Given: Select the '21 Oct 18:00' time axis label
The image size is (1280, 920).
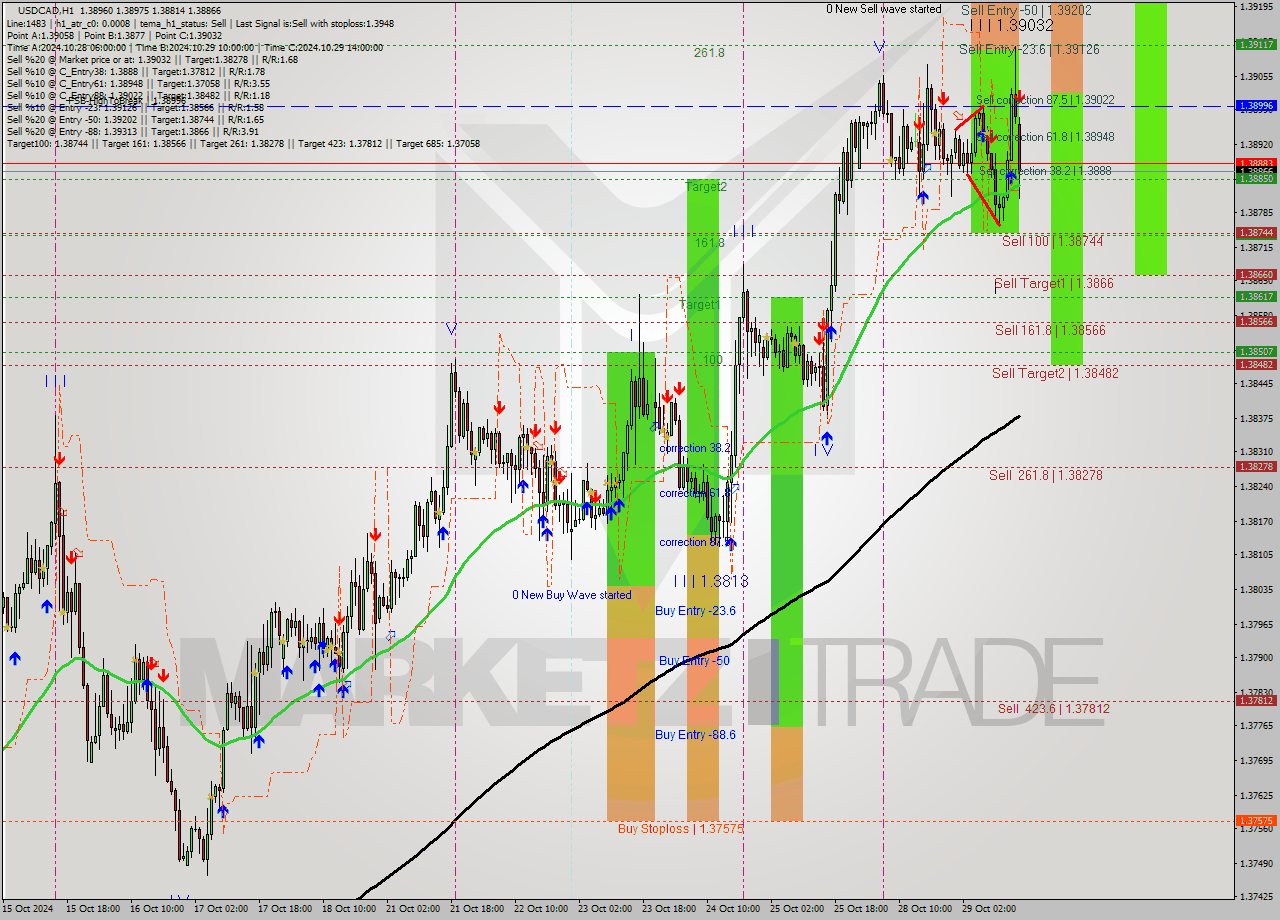Looking at the screenshot, I should click(x=477, y=909).
